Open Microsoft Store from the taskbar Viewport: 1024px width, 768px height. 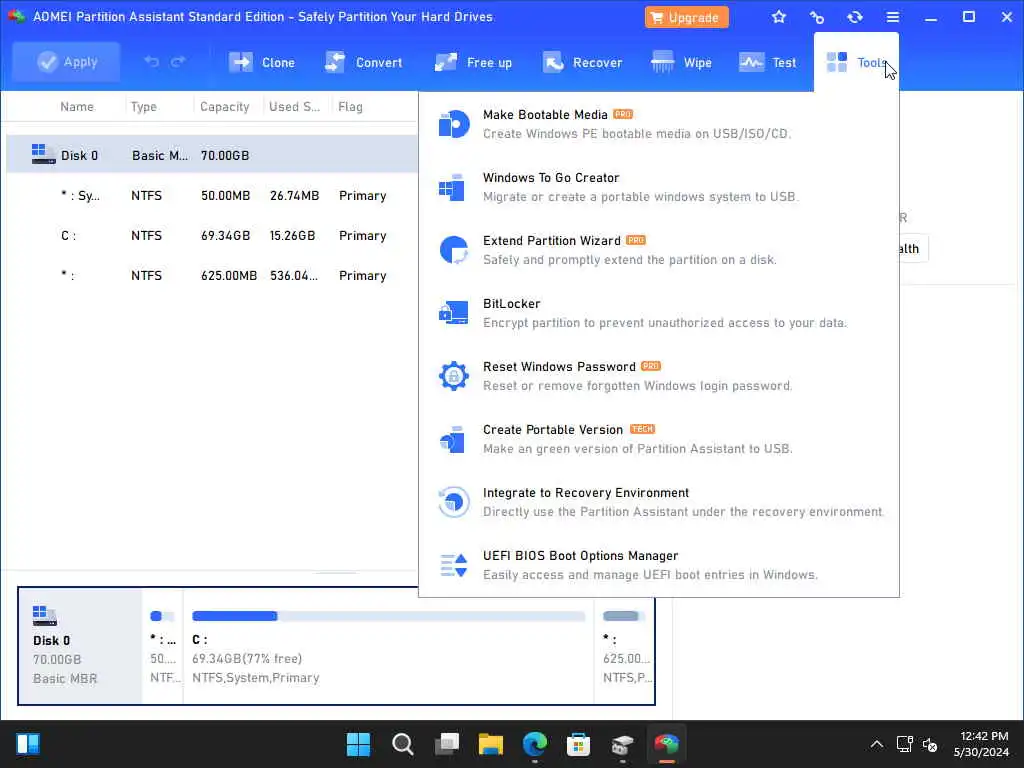tap(579, 744)
